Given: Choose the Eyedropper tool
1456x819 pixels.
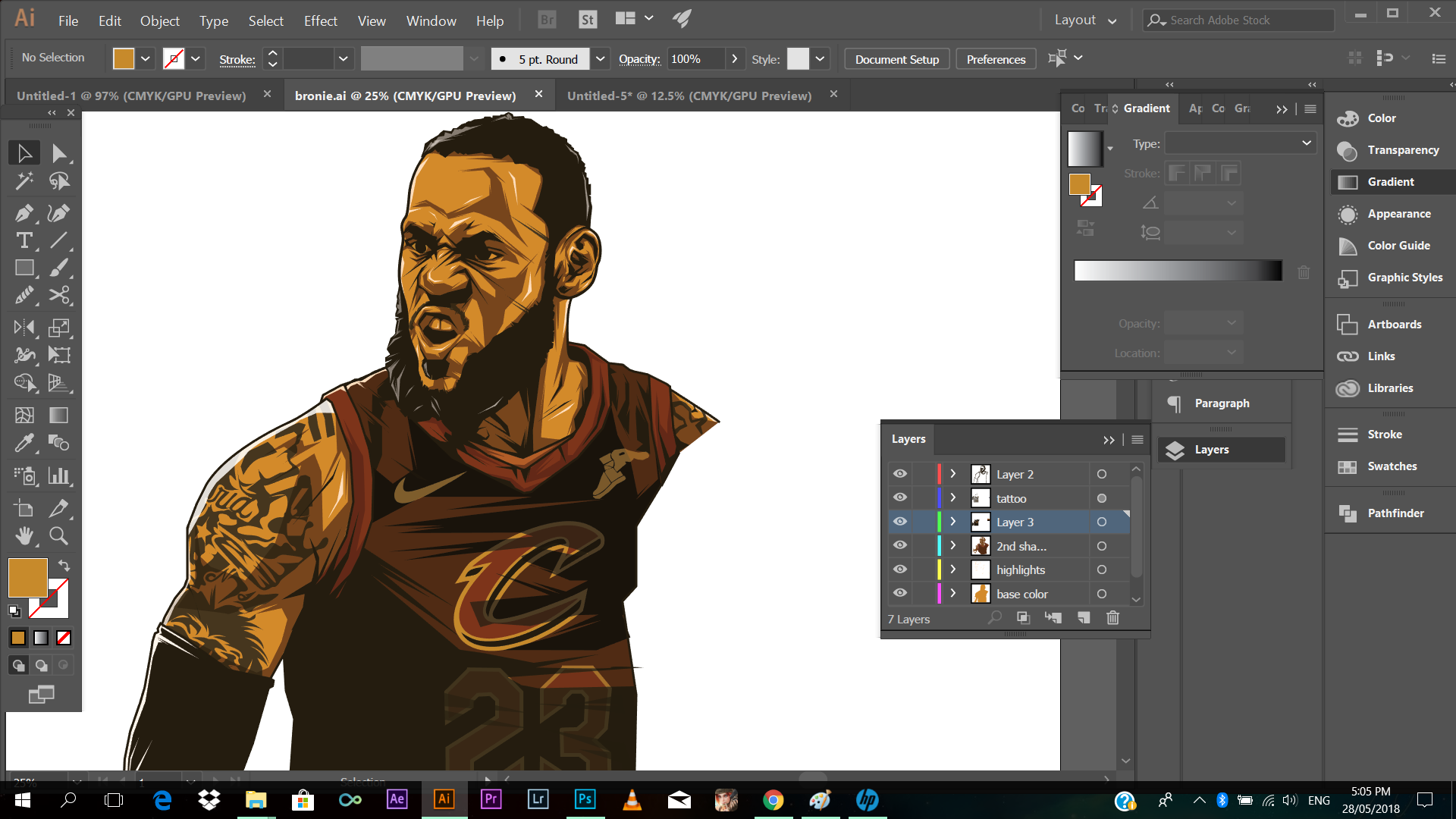Looking at the screenshot, I should tap(24, 443).
